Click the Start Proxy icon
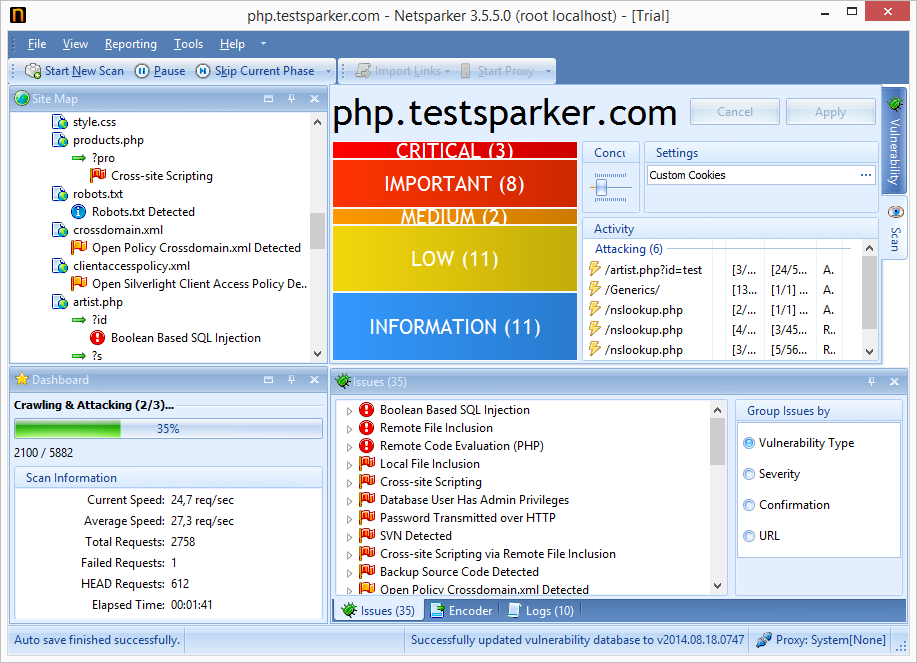The image size is (917, 663). 466,71
